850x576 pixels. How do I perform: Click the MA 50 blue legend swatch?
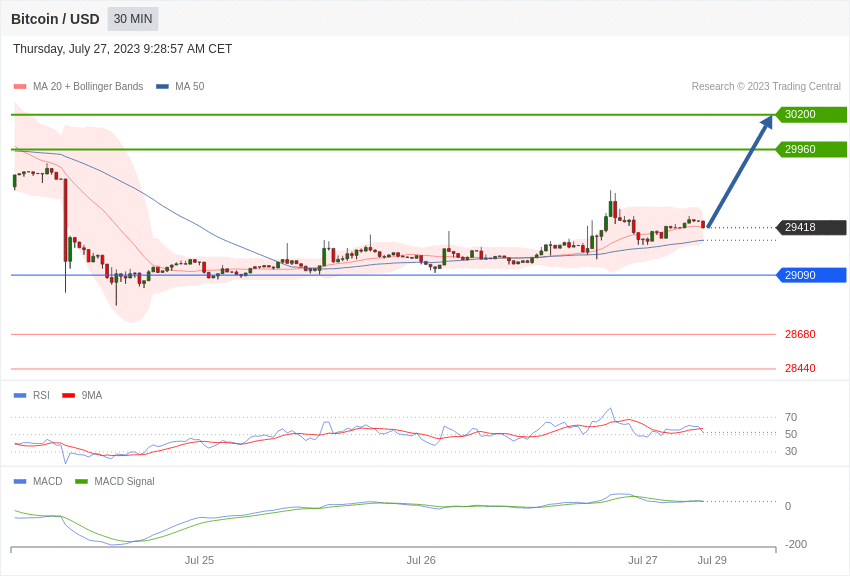162,86
